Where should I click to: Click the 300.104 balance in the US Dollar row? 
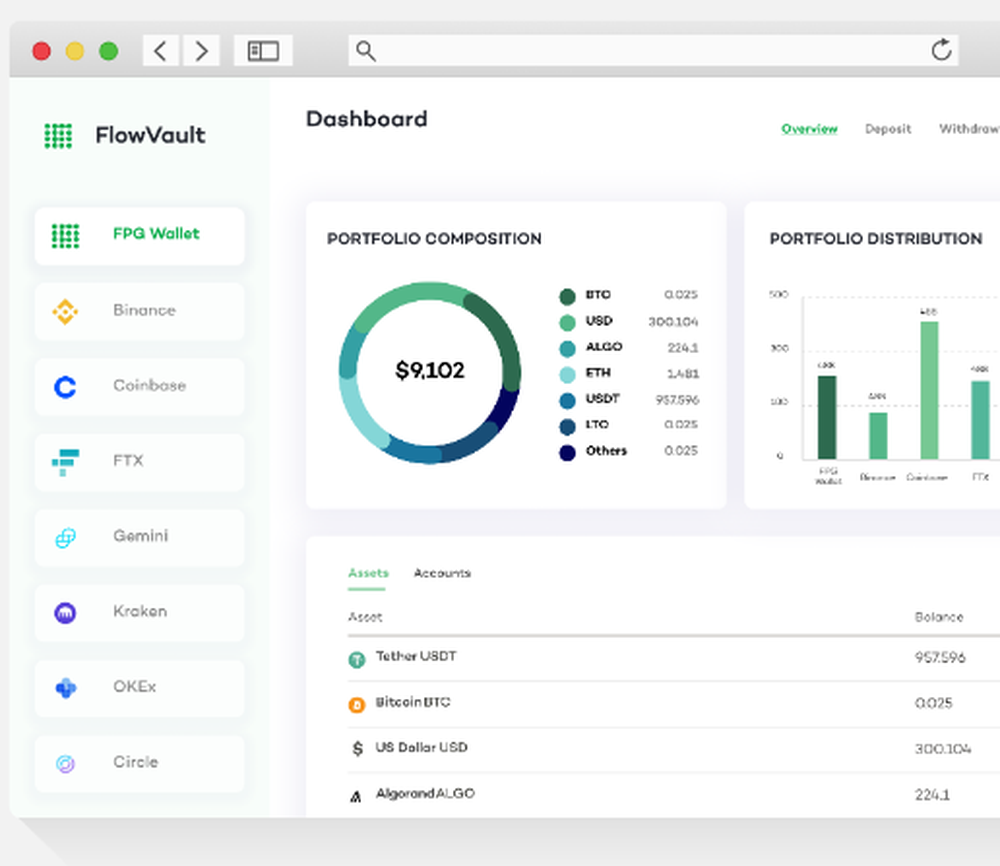(x=943, y=749)
